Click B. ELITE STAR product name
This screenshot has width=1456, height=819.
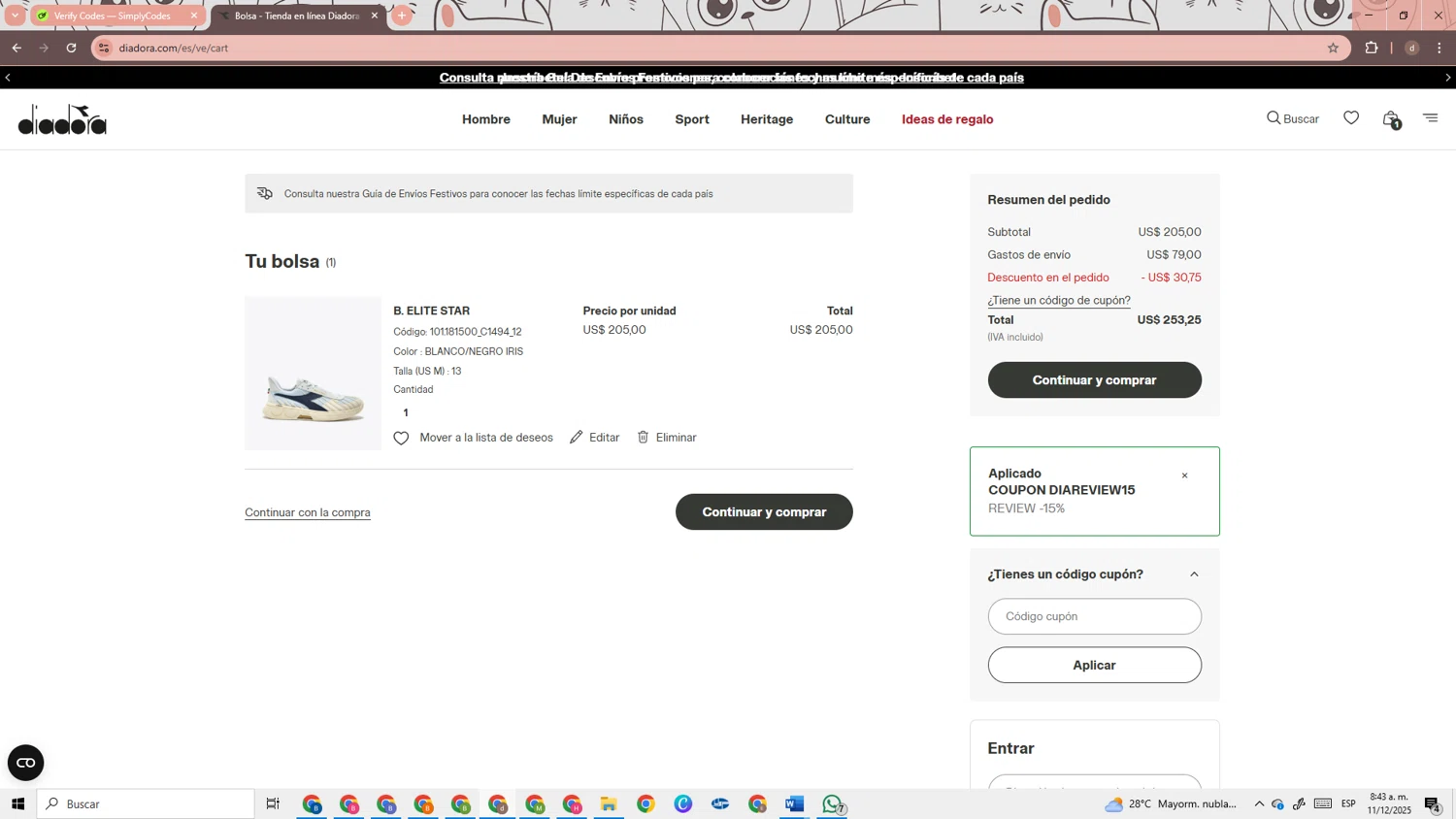pyautogui.click(x=431, y=311)
